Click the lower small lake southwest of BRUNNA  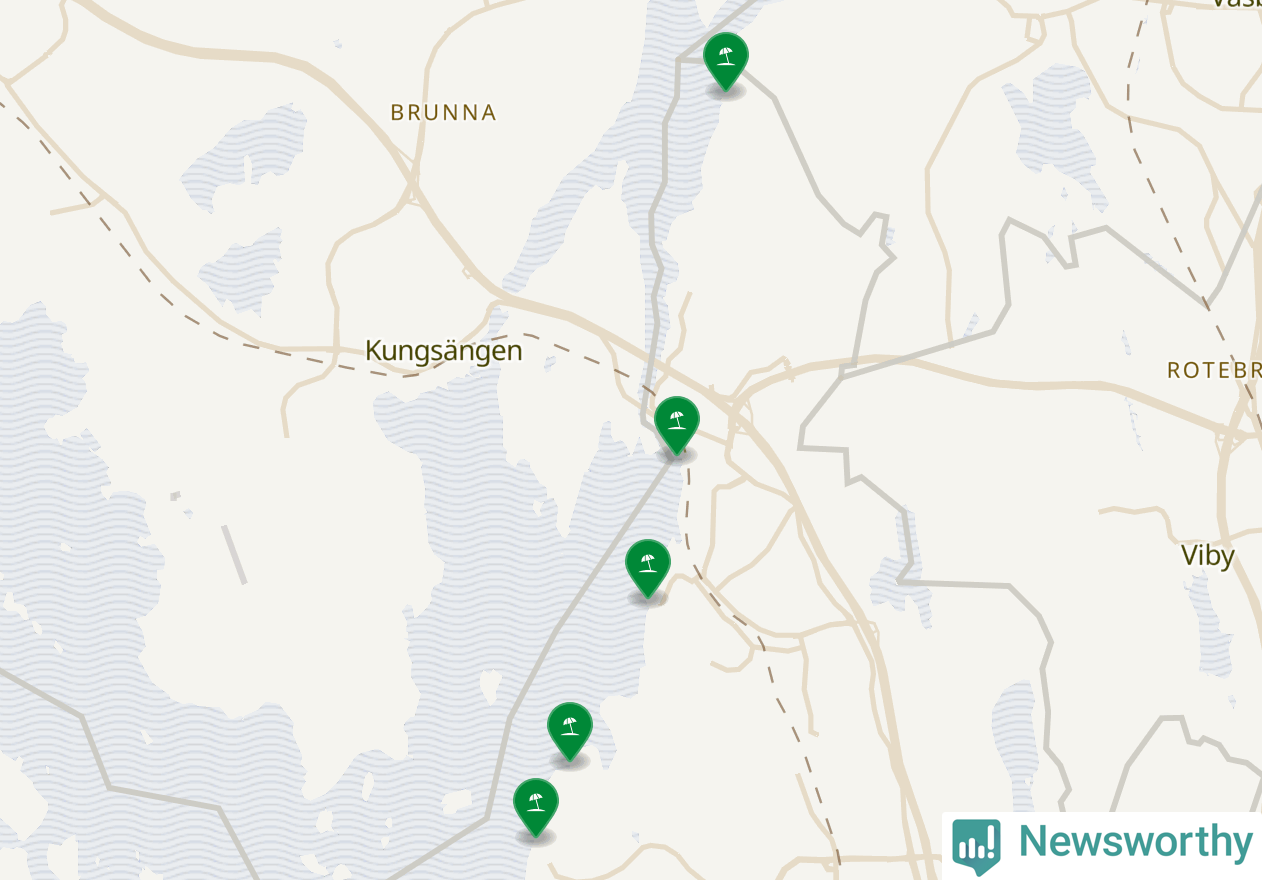tap(242, 270)
